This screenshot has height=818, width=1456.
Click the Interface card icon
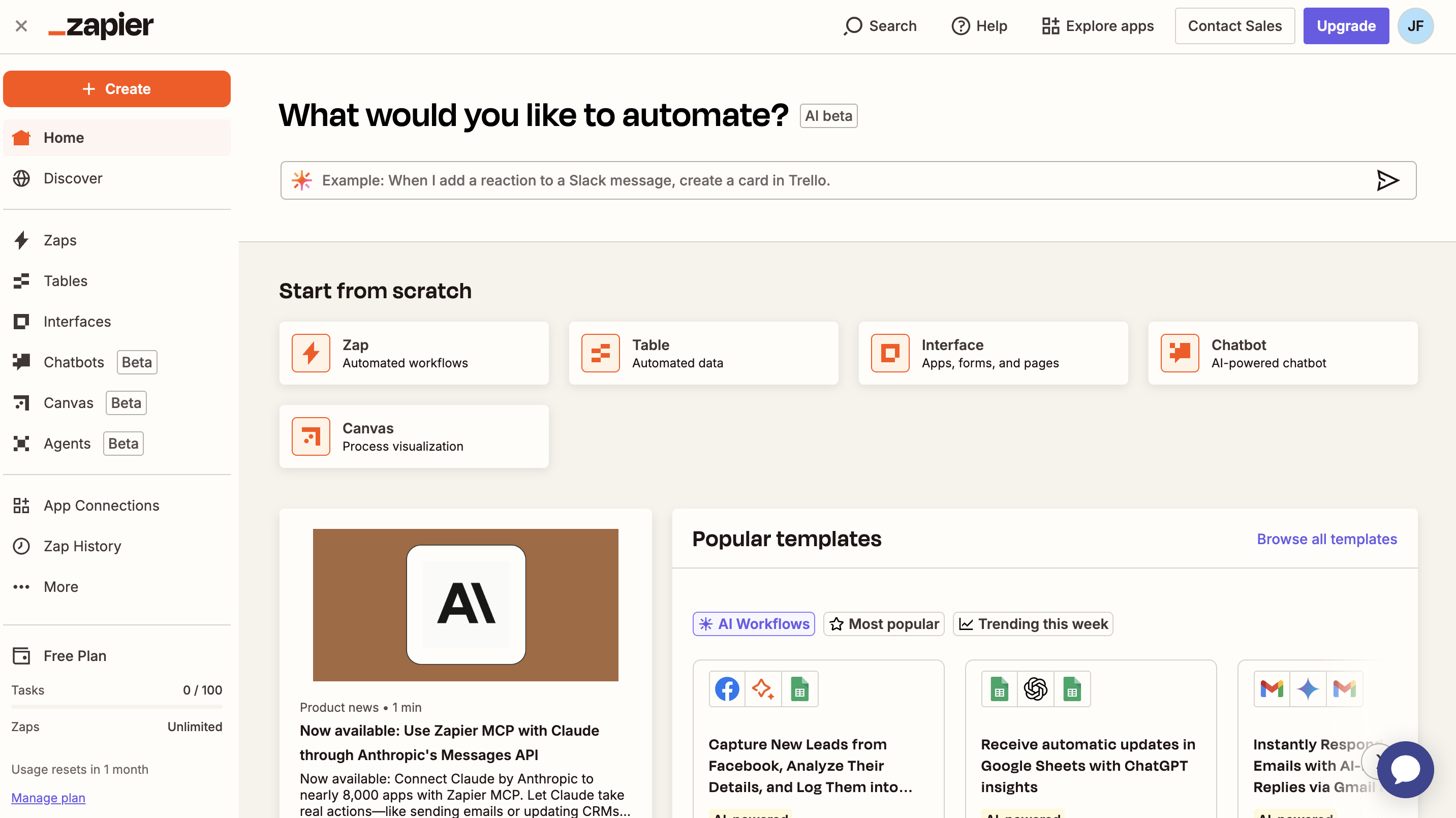click(x=890, y=353)
